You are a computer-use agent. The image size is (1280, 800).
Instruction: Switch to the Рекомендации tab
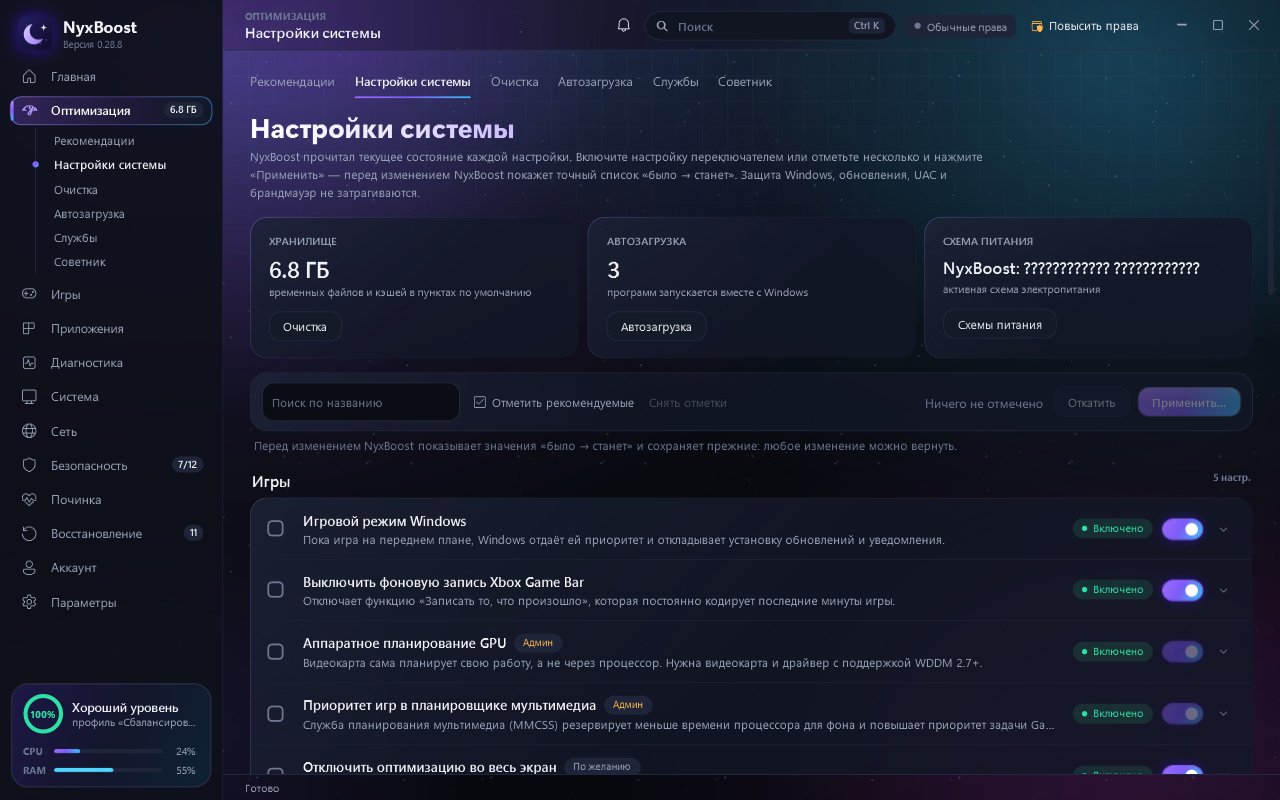point(292,82)
